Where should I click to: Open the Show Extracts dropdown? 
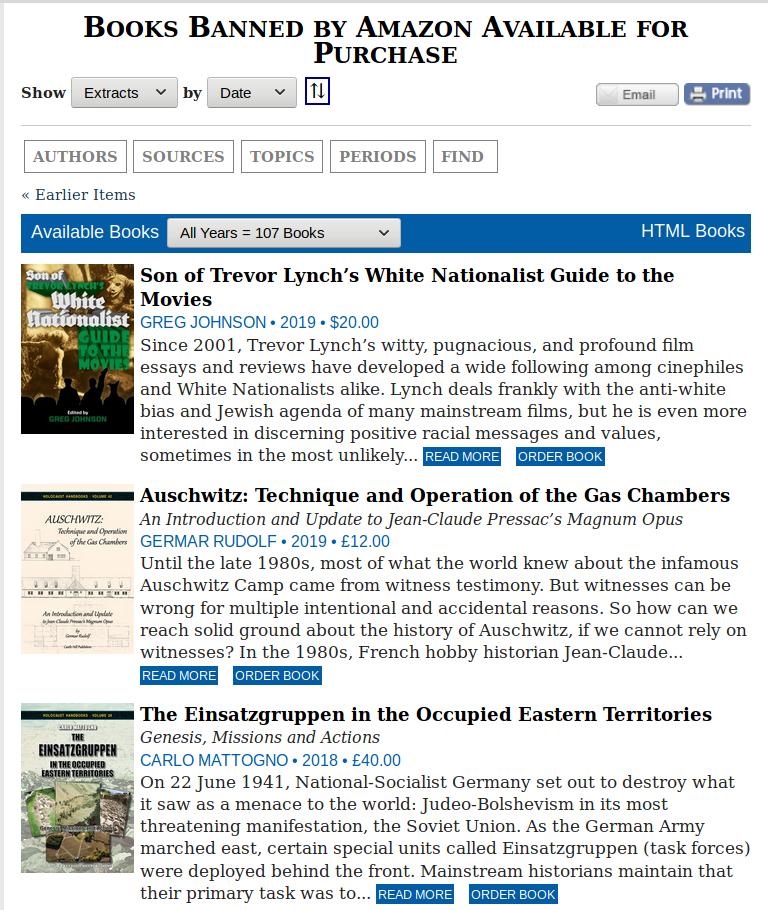point(124,93)
